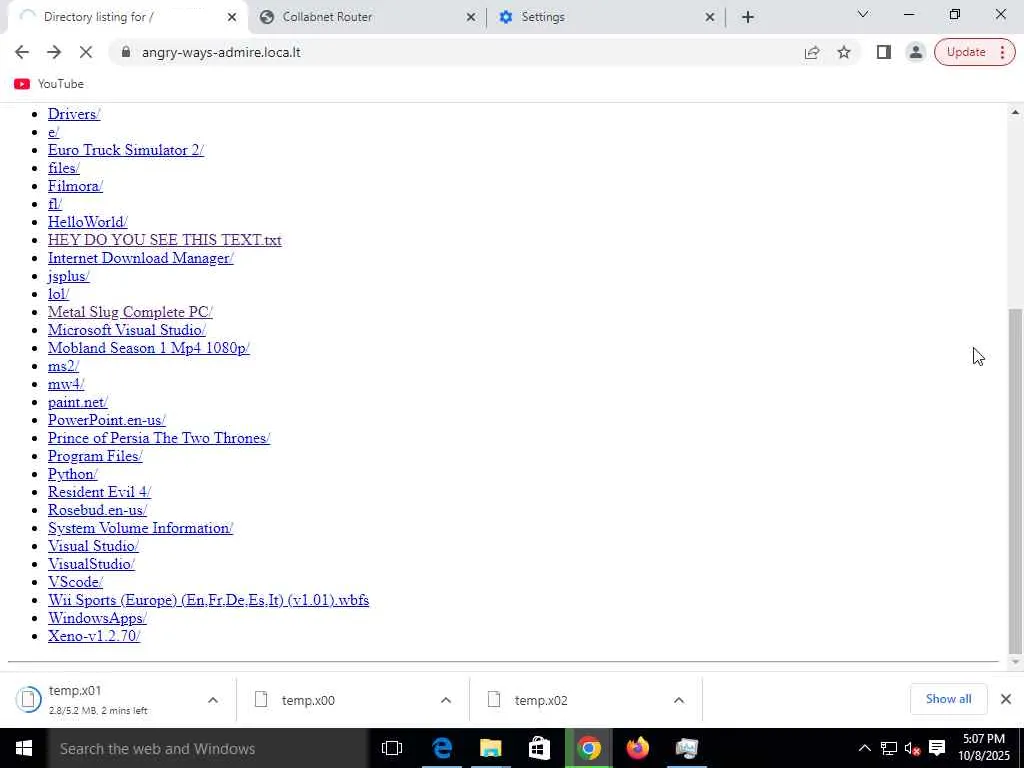
Task: Open a new tab with plus button
Action: click(748, 17)
